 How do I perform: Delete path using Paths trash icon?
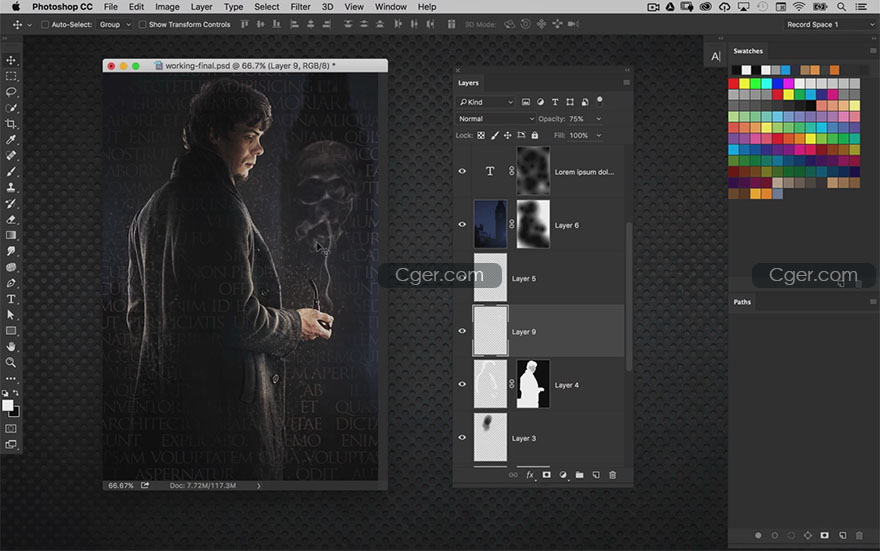click(x=859, y=535)
